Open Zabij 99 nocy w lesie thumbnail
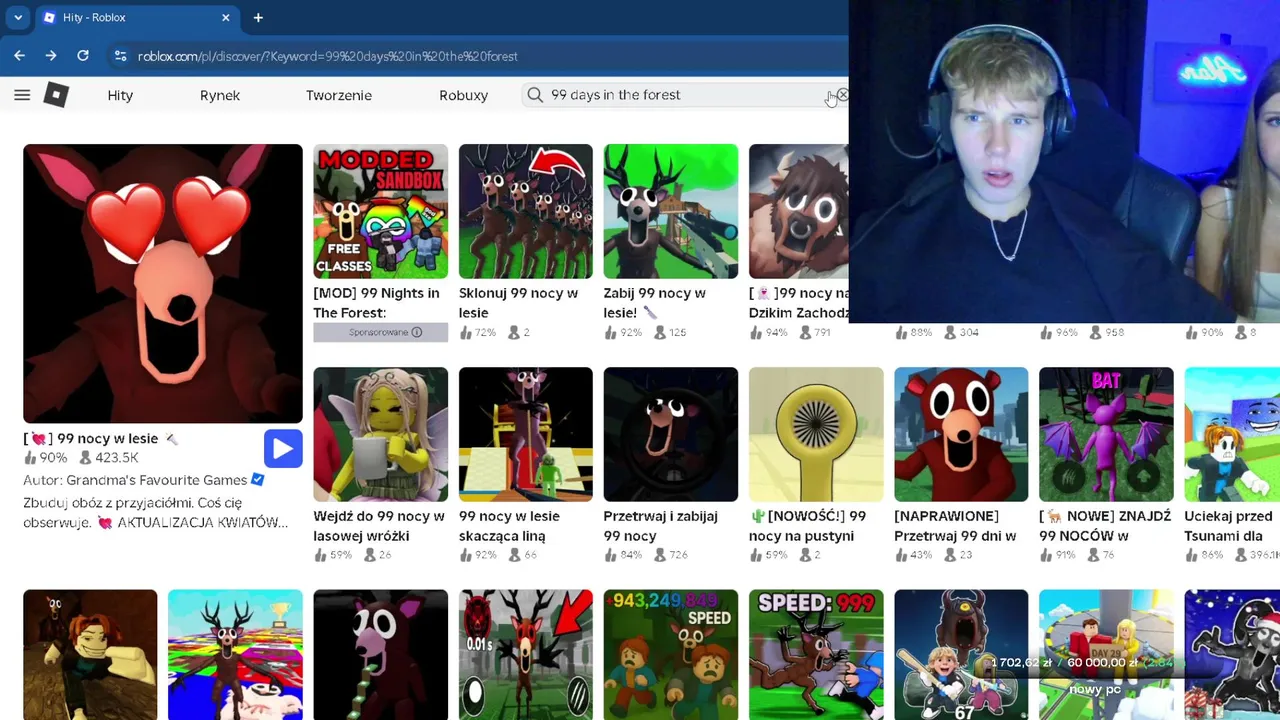The image size is (1280, 720). (x=670, y=211)
